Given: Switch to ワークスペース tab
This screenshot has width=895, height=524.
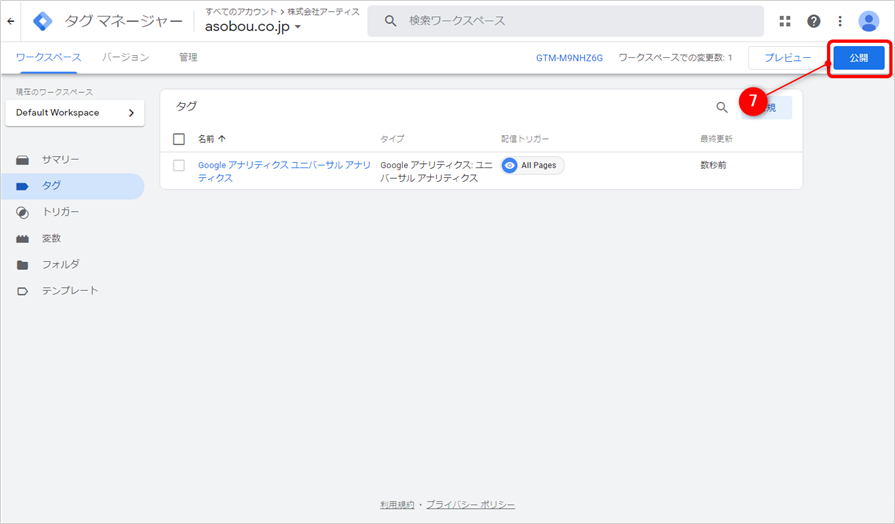Looking at the screenshot, I should coord(49,57).
